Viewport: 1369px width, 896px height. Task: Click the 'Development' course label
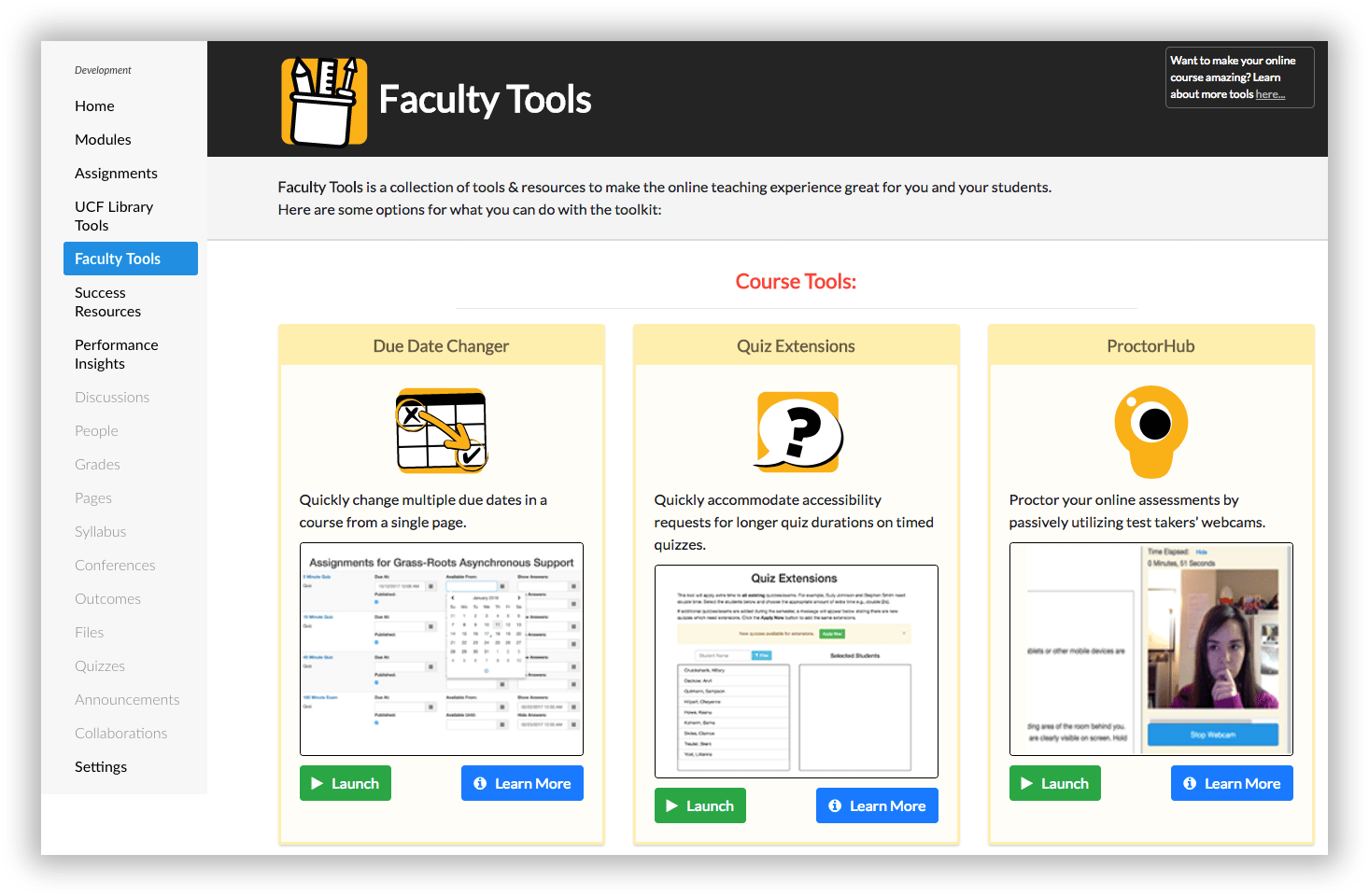tap(103, 70)
